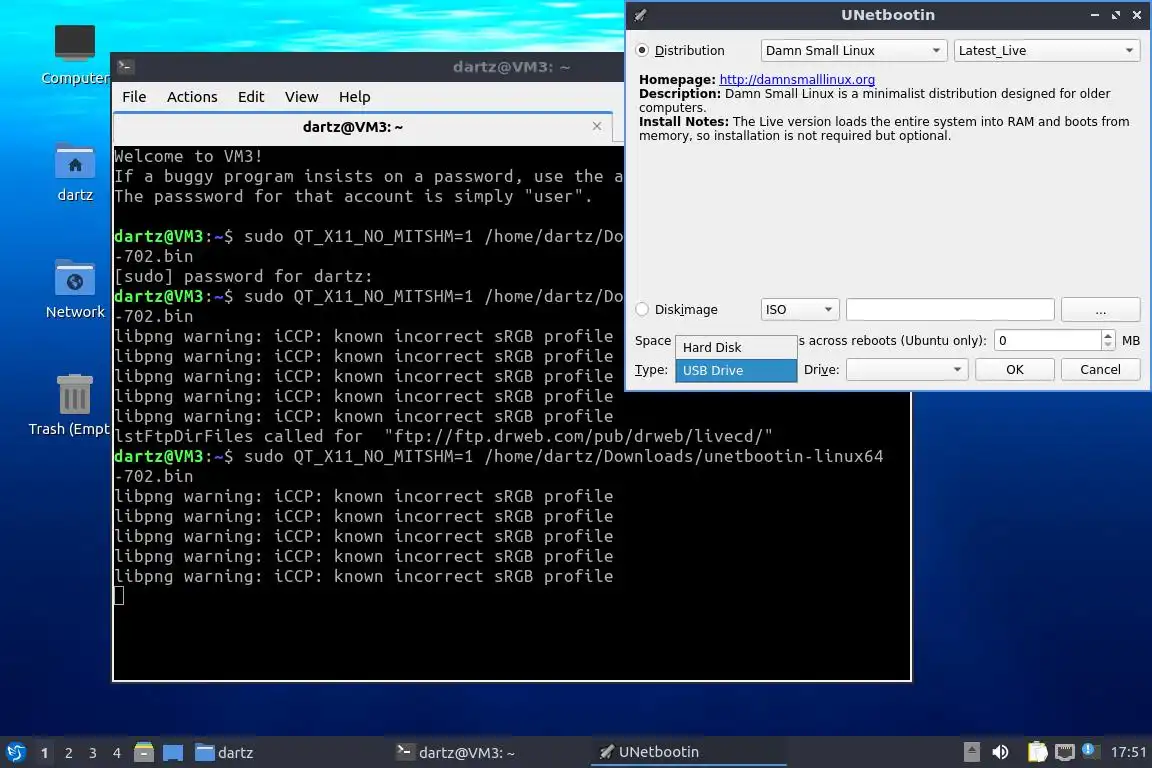Screen dimensions: 1152x768
Task: Open the network status tray icon
Action: (x=1065, y=752)
